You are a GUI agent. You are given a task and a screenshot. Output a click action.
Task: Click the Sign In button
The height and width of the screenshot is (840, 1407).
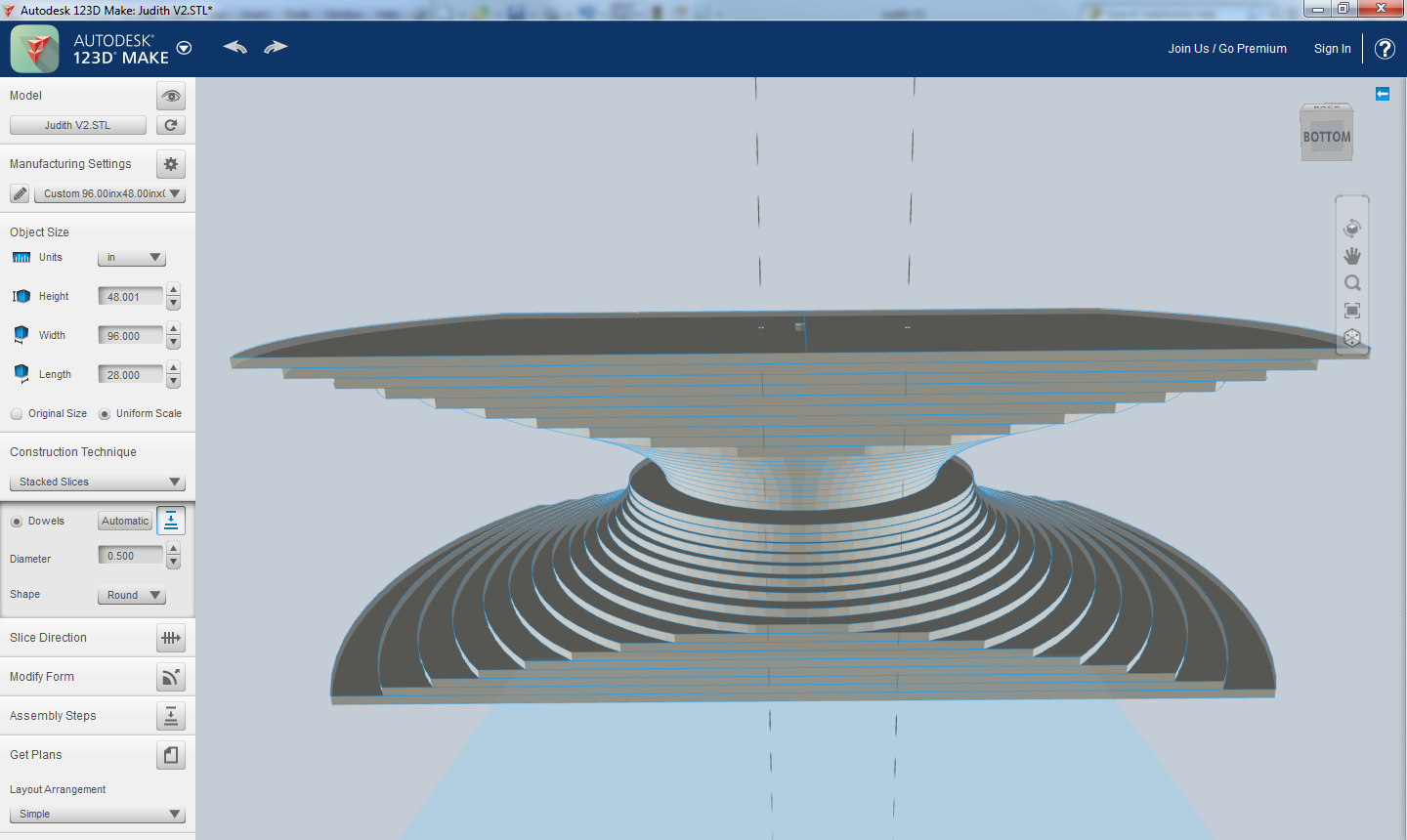1332,48
